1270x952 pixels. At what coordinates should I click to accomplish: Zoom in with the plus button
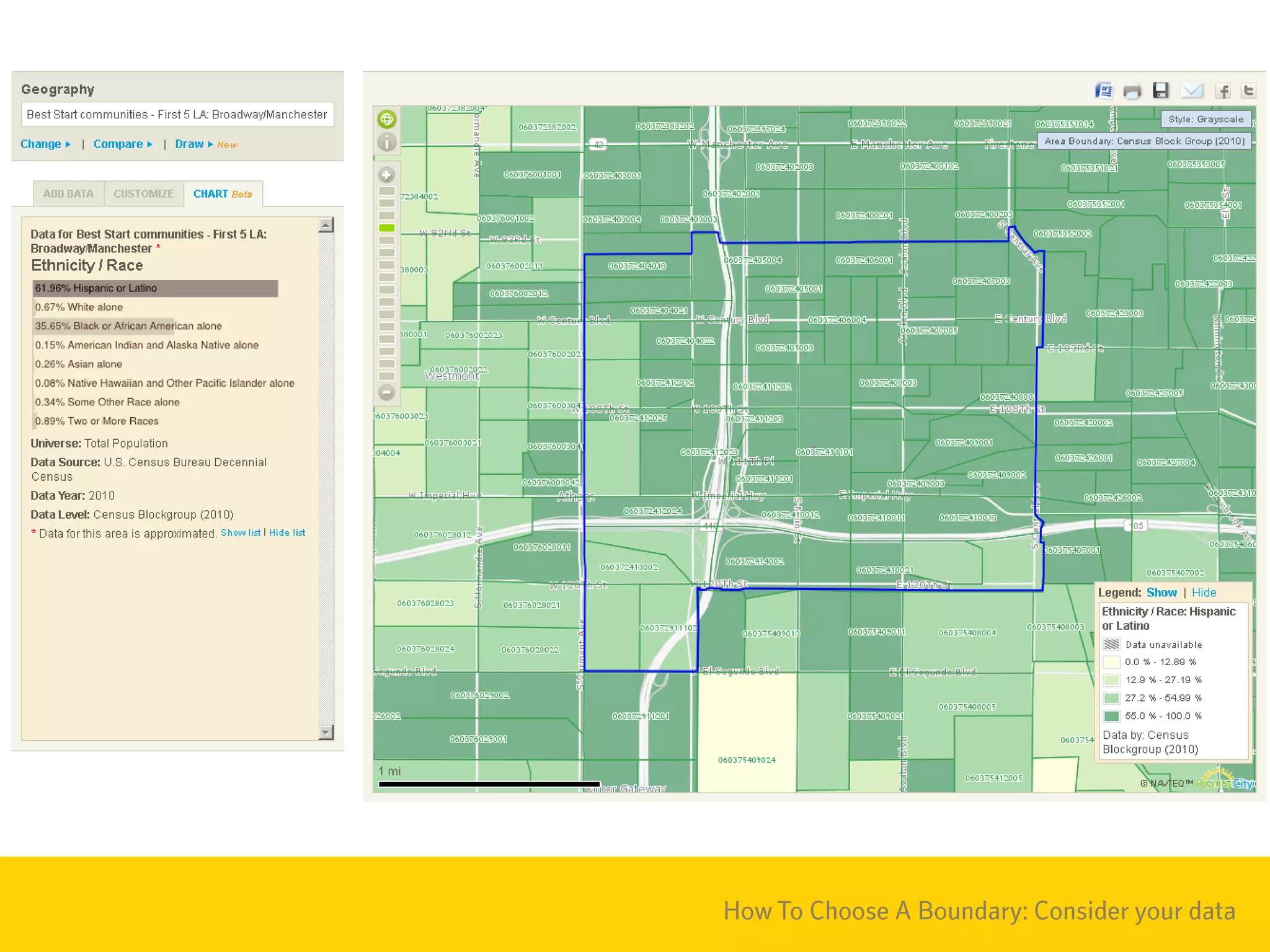click(387, 175)
